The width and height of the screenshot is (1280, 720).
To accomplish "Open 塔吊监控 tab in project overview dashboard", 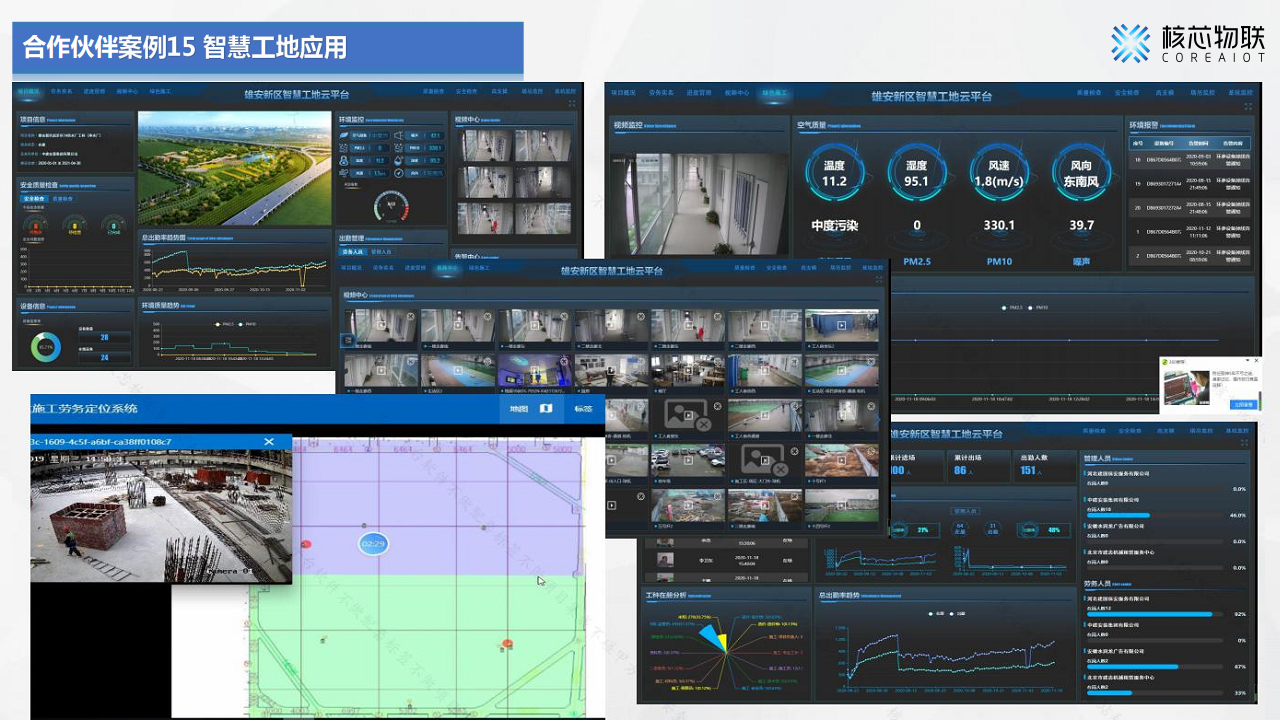I will click(x=532, y=91).
